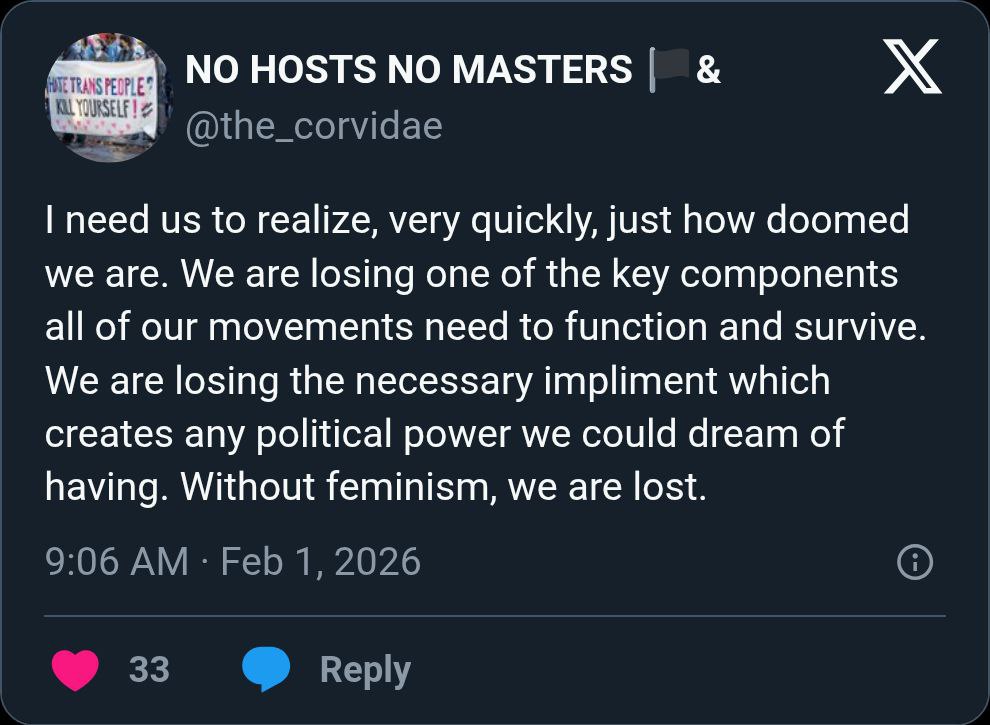
Task: Click the blue reply speech bubble icon
Action: pyautogui.click(x=266, y=669)
